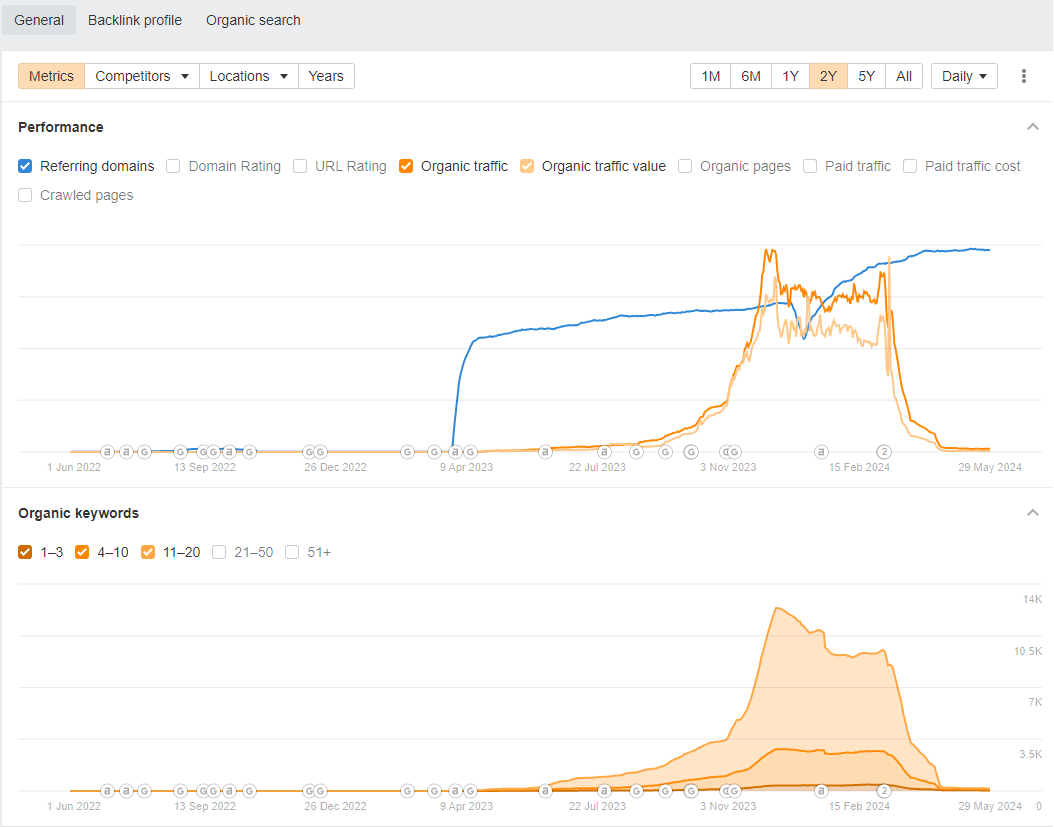Screen dimensions: 1054x827
Task: Switch to the Years view button
Action: 326,76
